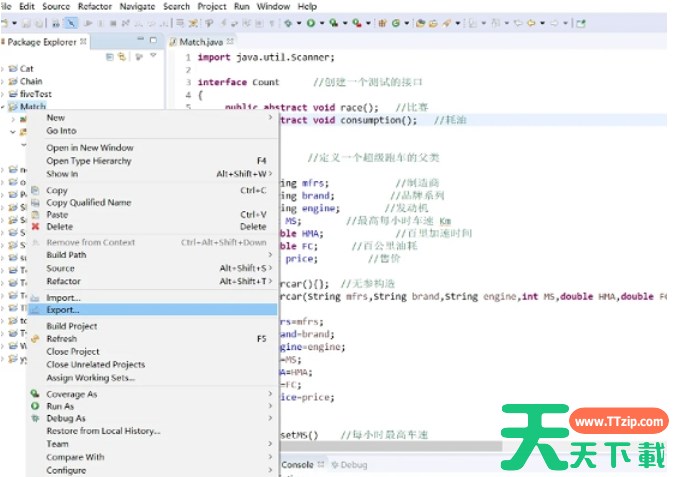Expand the Cat project in the tree
The height and width of the screenshot is (477, 673).
tap(5, 69)
